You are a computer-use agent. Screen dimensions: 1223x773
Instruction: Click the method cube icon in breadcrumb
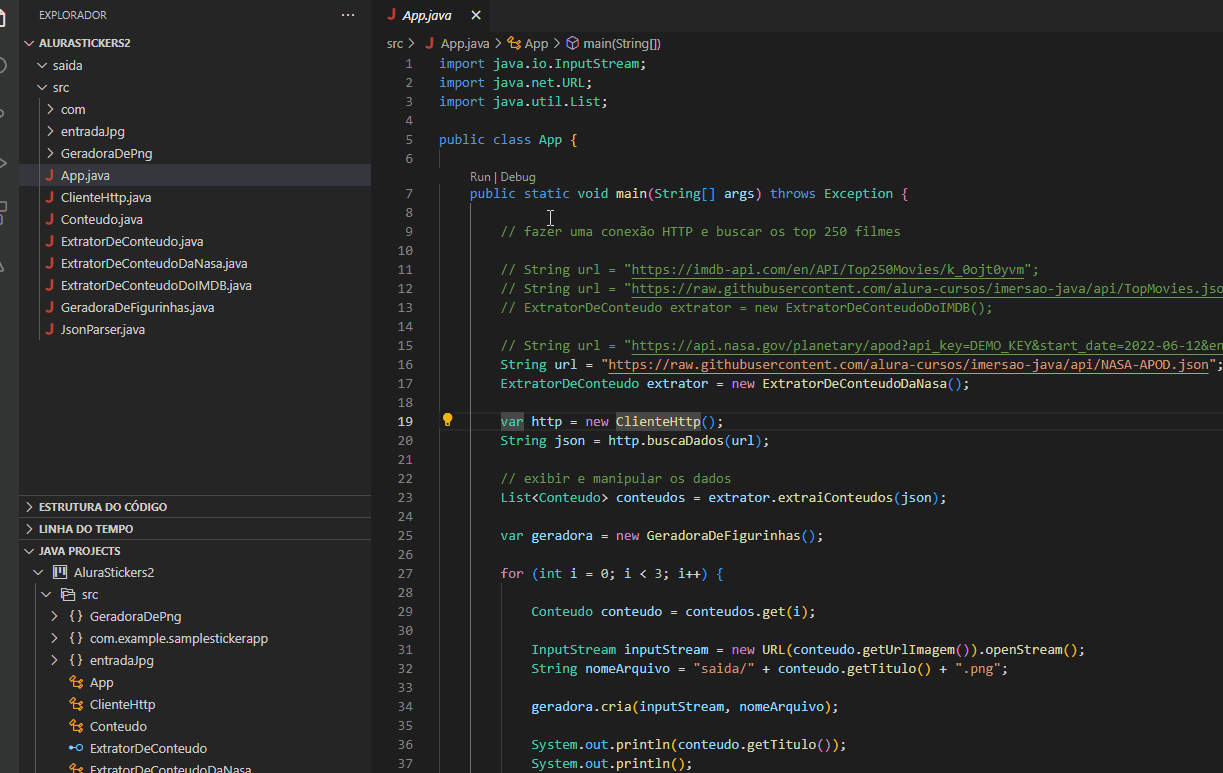[573, 43]
